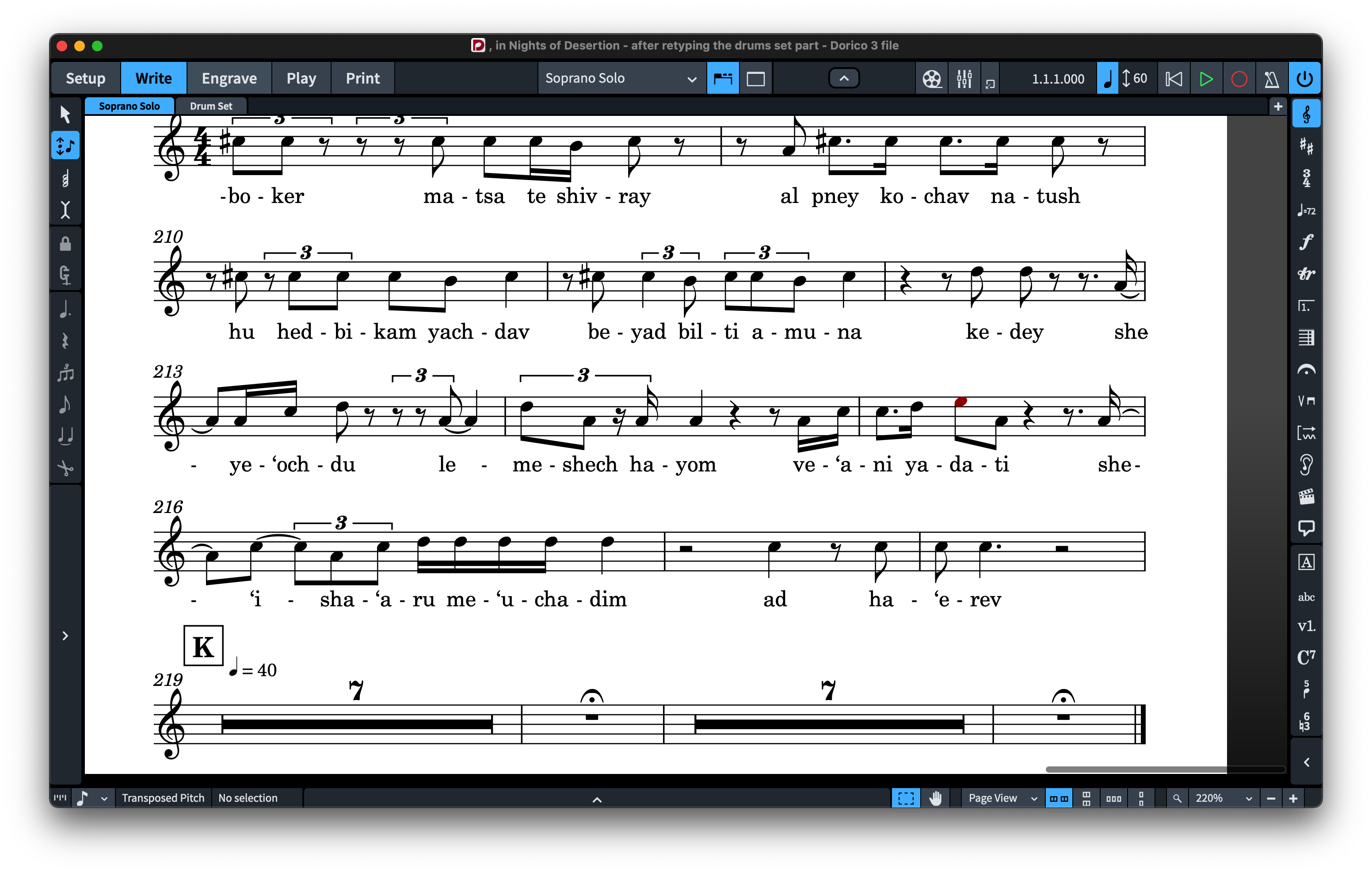Open the Video panel
The width and height of the screenshot is (1372, 873).
pyautogui.click(x=1306, y=497)
